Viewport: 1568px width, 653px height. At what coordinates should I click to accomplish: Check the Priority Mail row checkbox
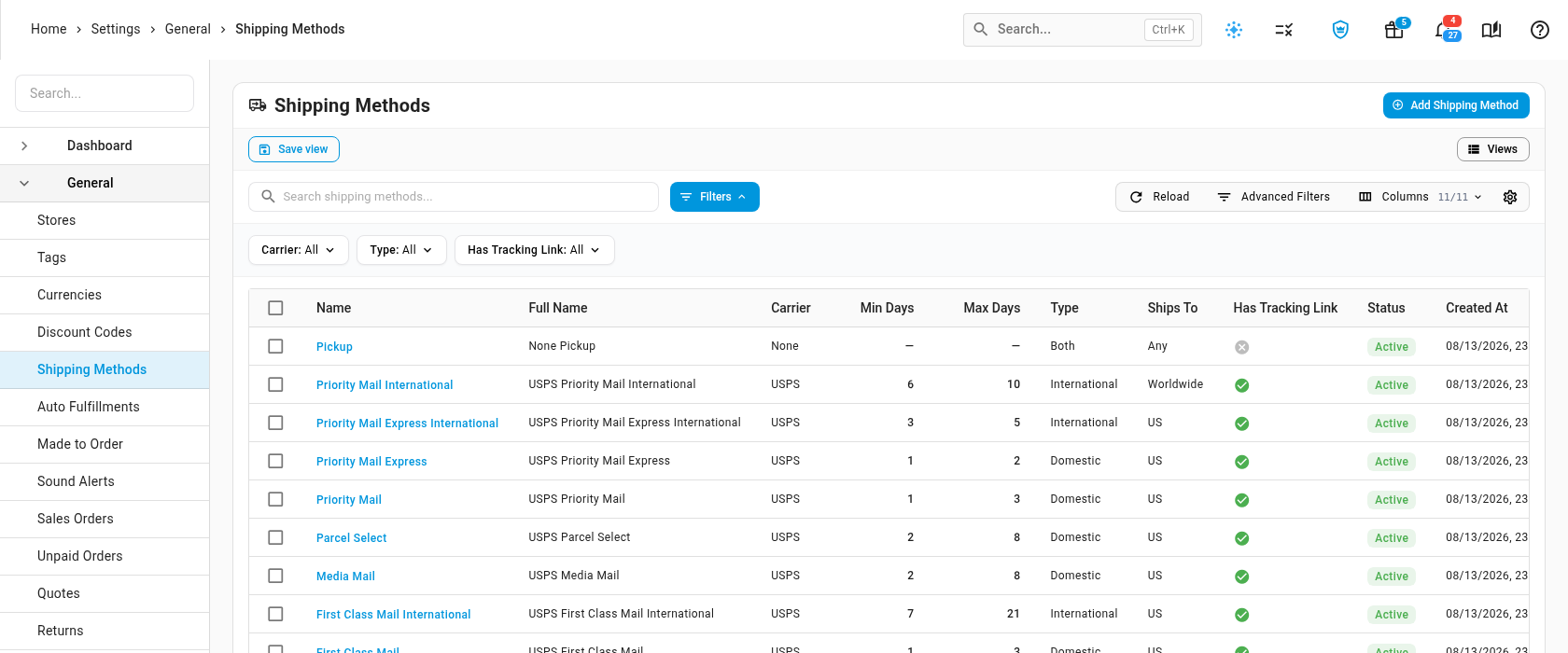275,499
